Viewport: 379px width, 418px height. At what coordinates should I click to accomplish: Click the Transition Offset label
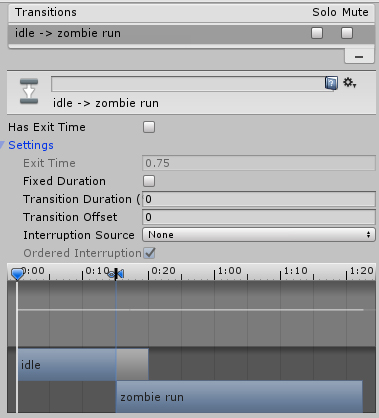(70, 217)
